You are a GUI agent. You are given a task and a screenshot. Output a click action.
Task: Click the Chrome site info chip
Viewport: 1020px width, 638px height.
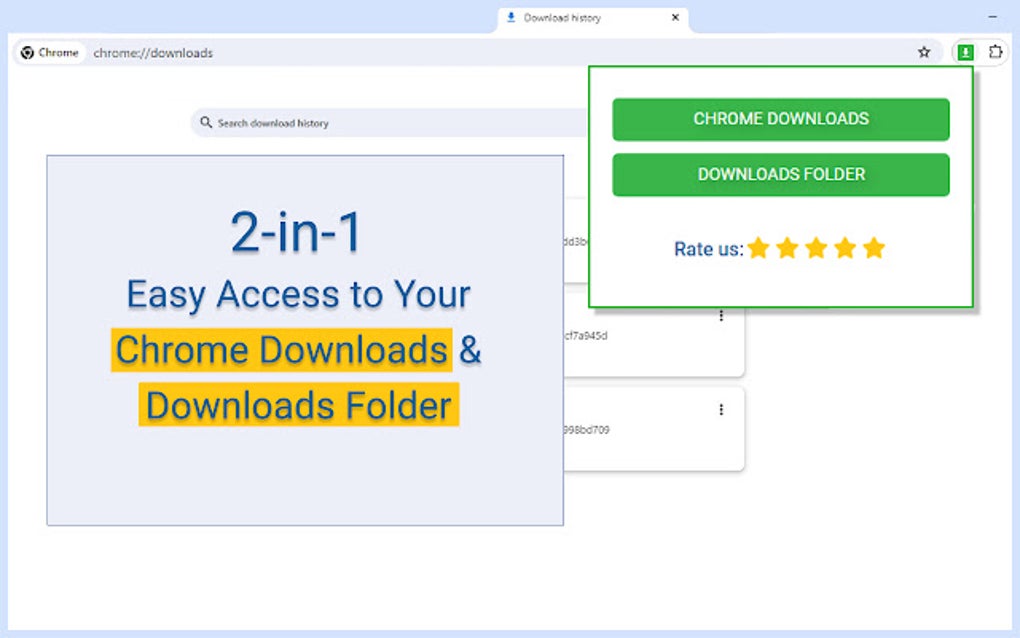click(50, 53)
